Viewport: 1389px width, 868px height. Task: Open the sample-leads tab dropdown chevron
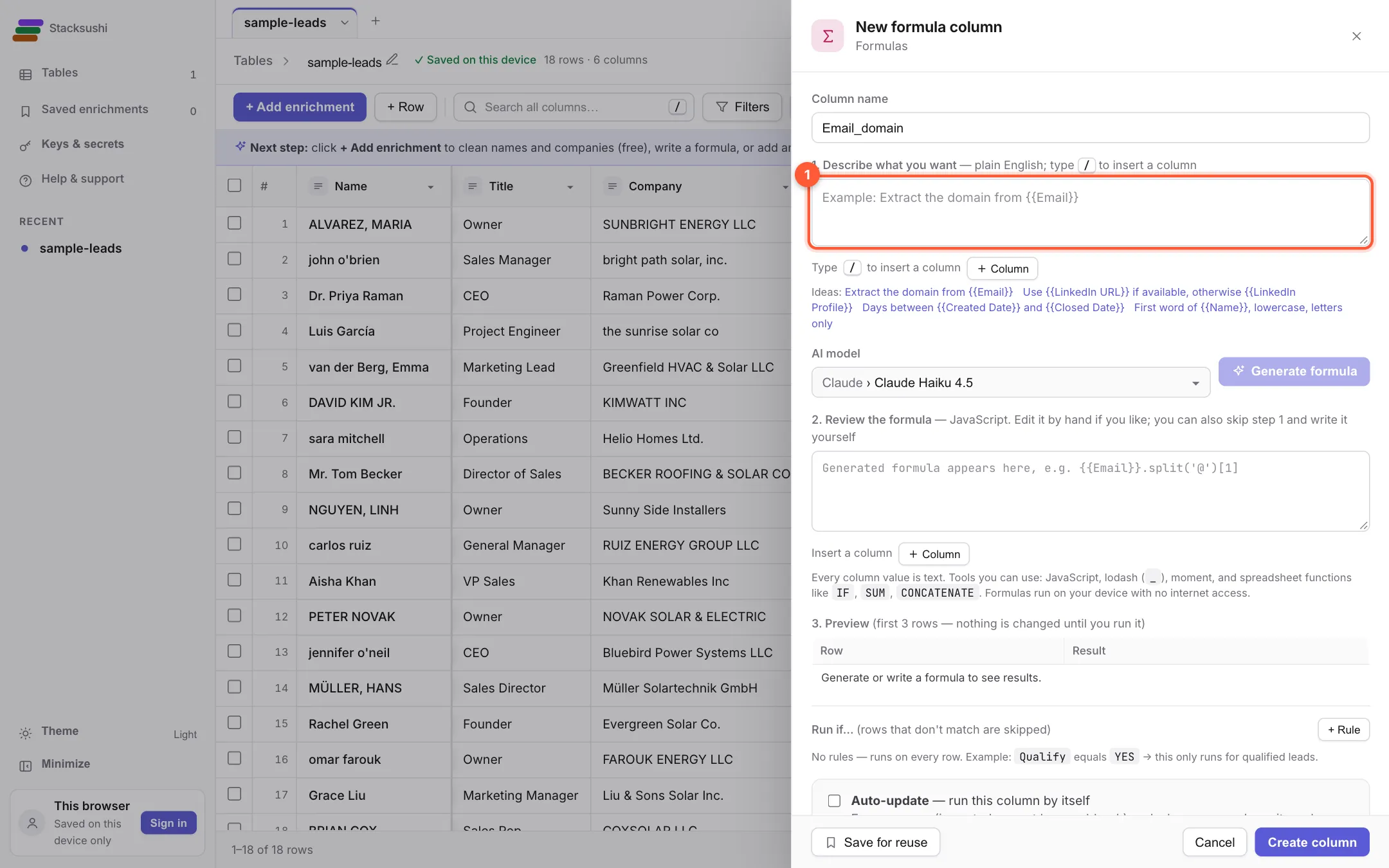point(345,23)
